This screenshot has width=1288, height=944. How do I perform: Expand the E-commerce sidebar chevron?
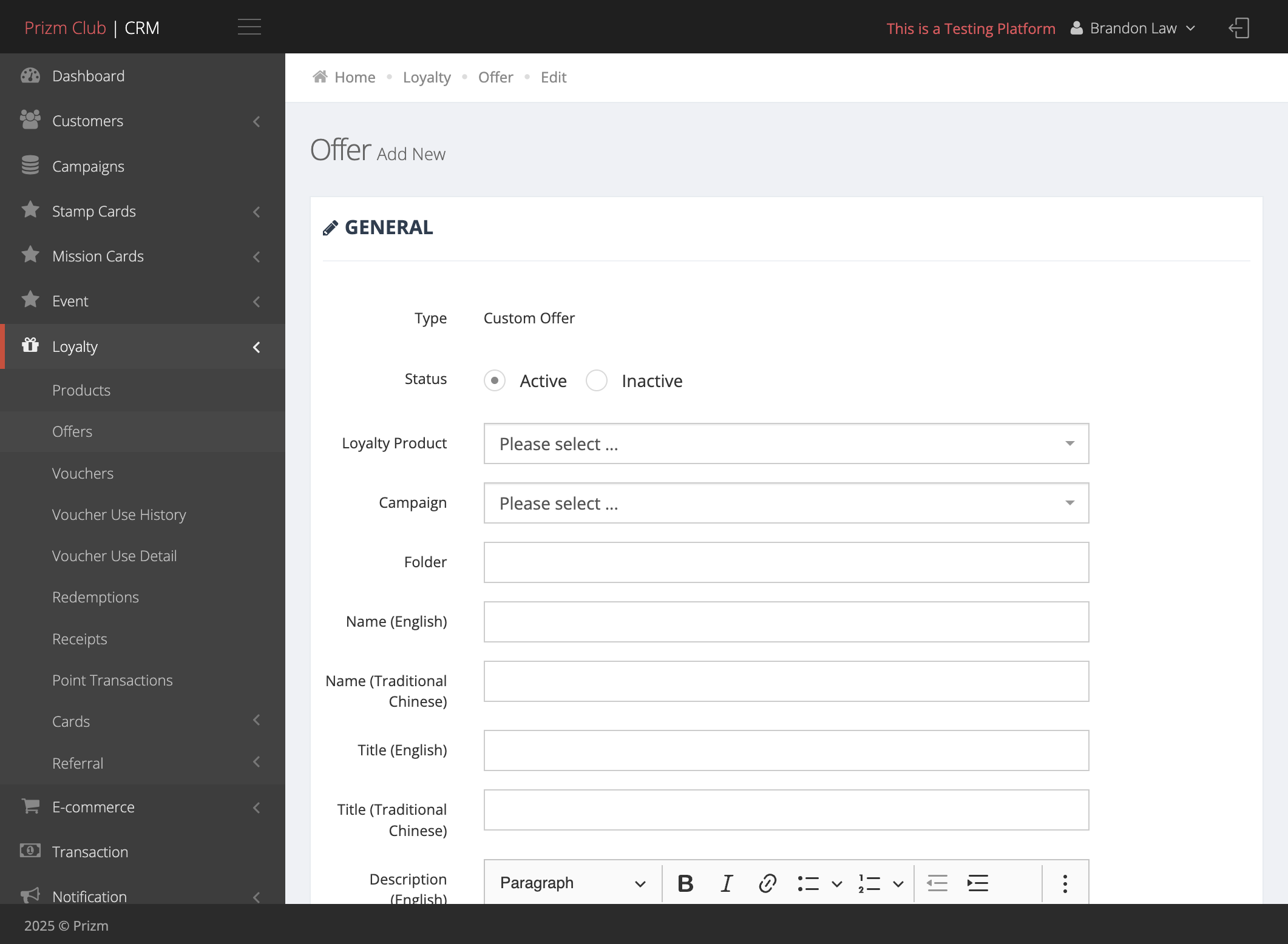(257, 807)
